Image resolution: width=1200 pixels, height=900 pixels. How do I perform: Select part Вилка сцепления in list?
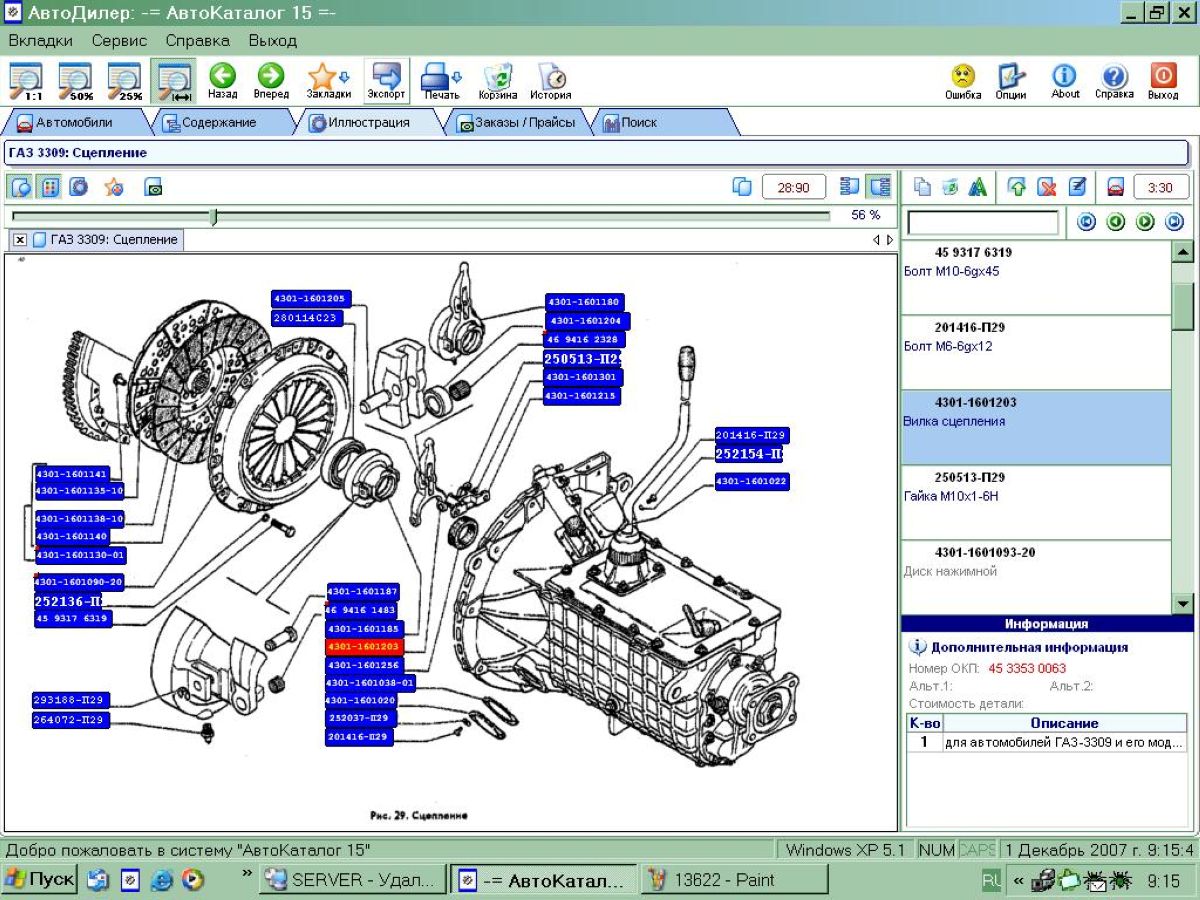[x=1036, y=428]
